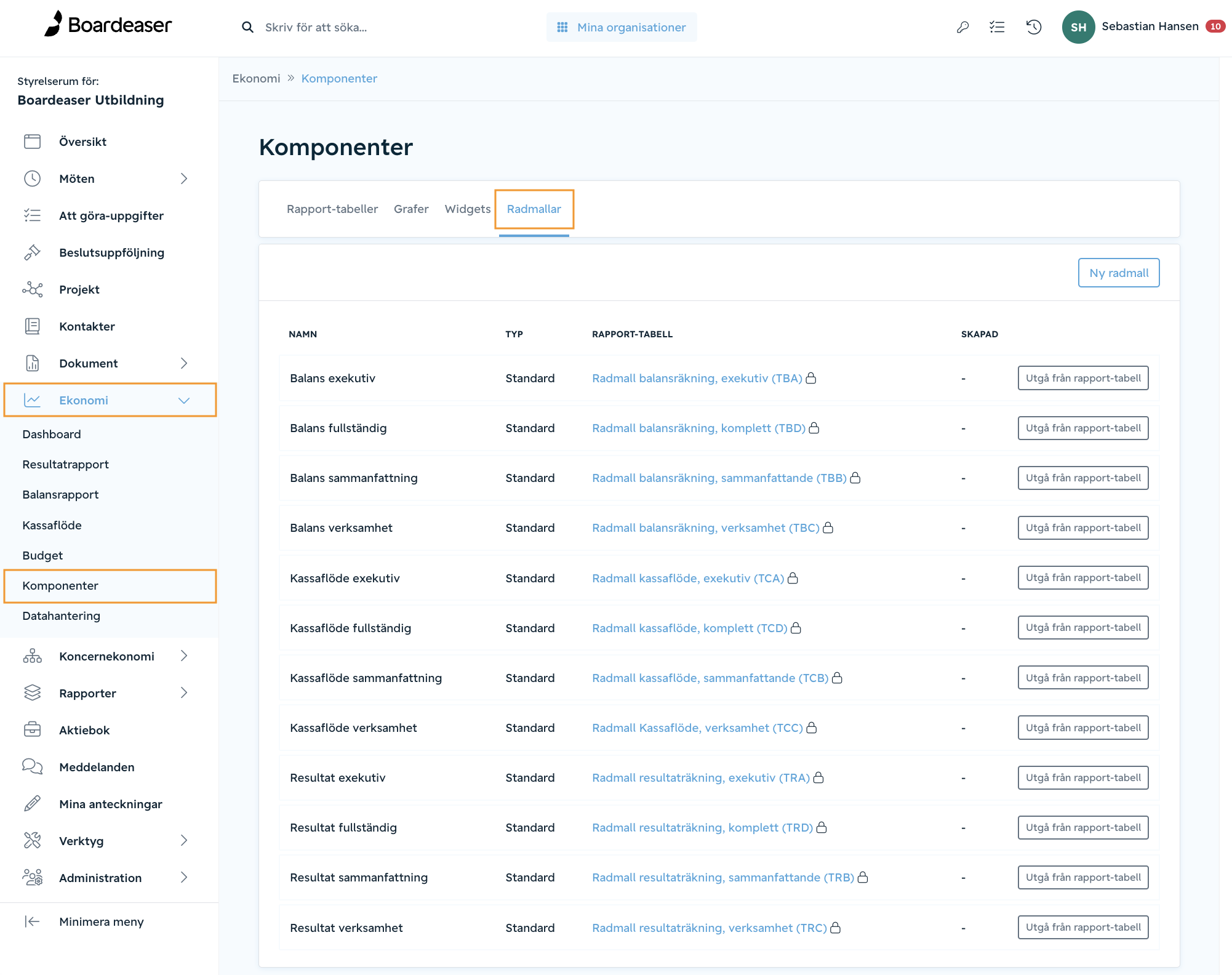Open Radmall balansräkning, komplett (TBD) link
Image resolution: width=1232 pixels, height=975 pixels.
pos(698,428)
